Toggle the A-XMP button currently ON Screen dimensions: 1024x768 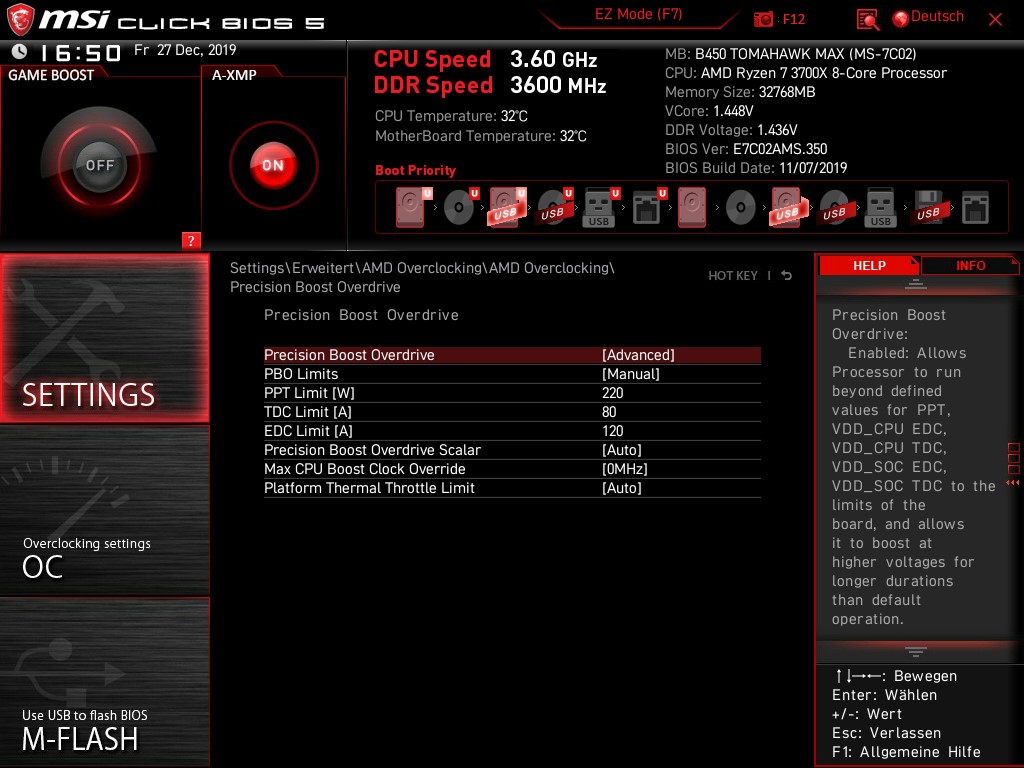[x=273, y=165]
